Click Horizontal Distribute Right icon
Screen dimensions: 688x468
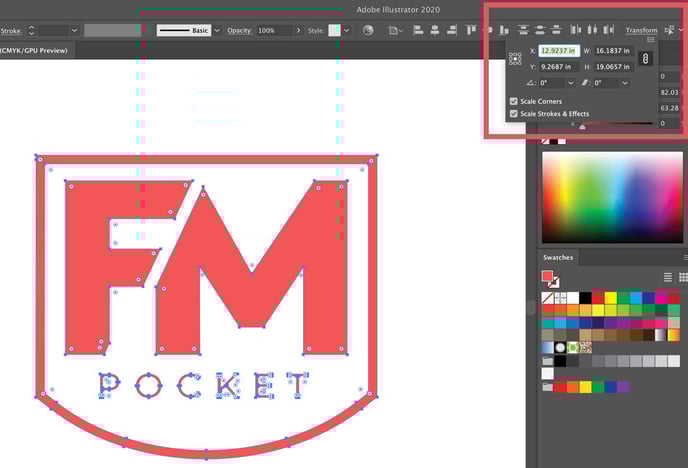(x=608, y=30)
